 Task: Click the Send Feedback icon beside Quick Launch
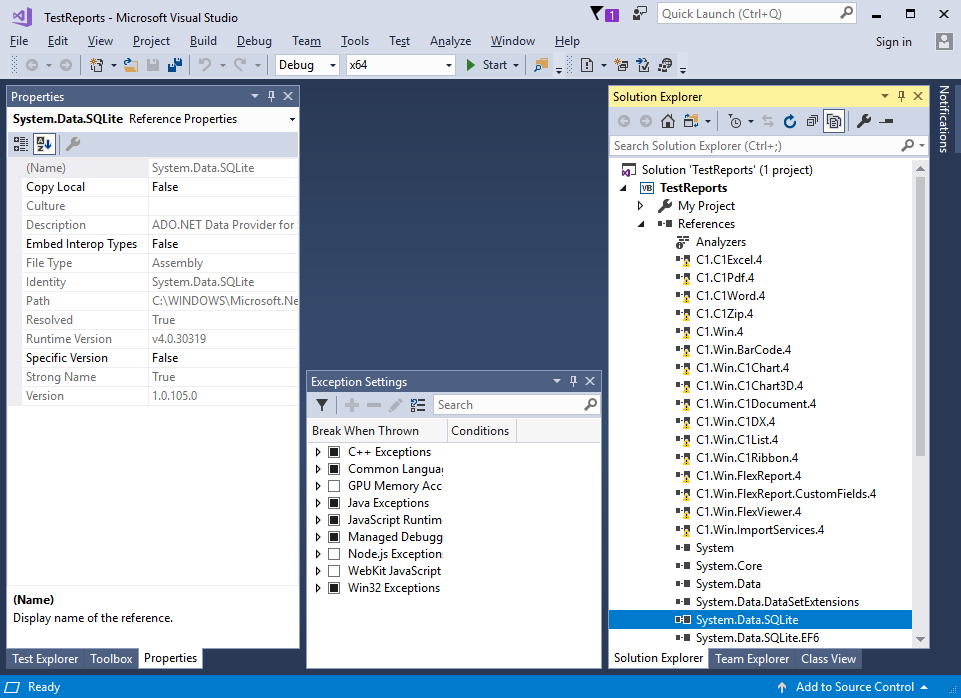(x=639, y=14)
